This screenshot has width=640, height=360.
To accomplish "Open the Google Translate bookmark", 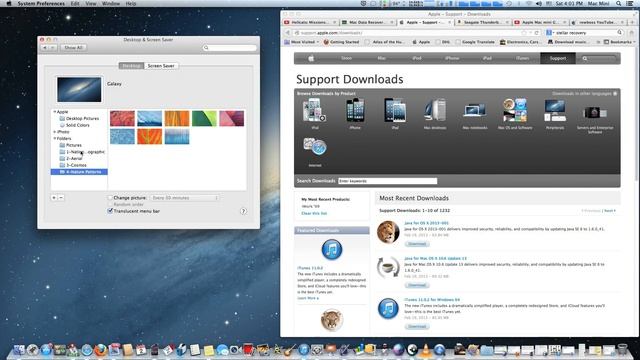I will (x=475, y=42).
